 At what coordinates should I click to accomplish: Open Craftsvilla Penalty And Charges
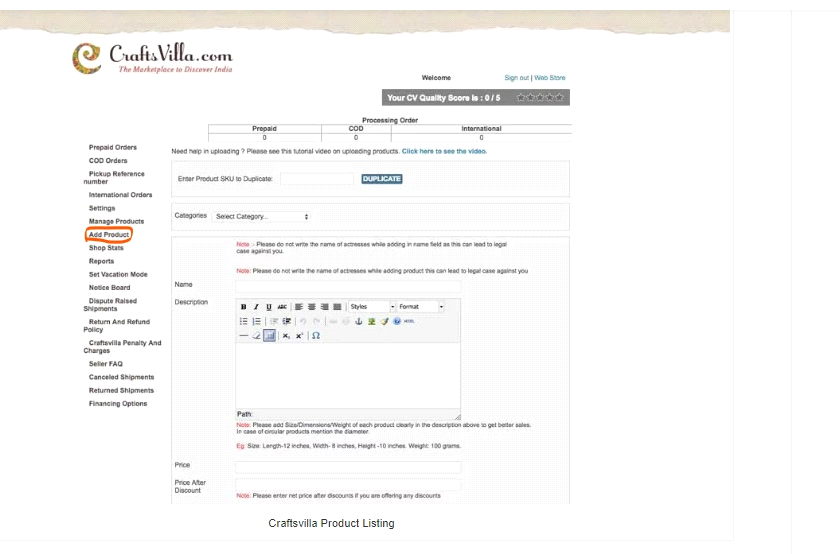tap(122, 347)
